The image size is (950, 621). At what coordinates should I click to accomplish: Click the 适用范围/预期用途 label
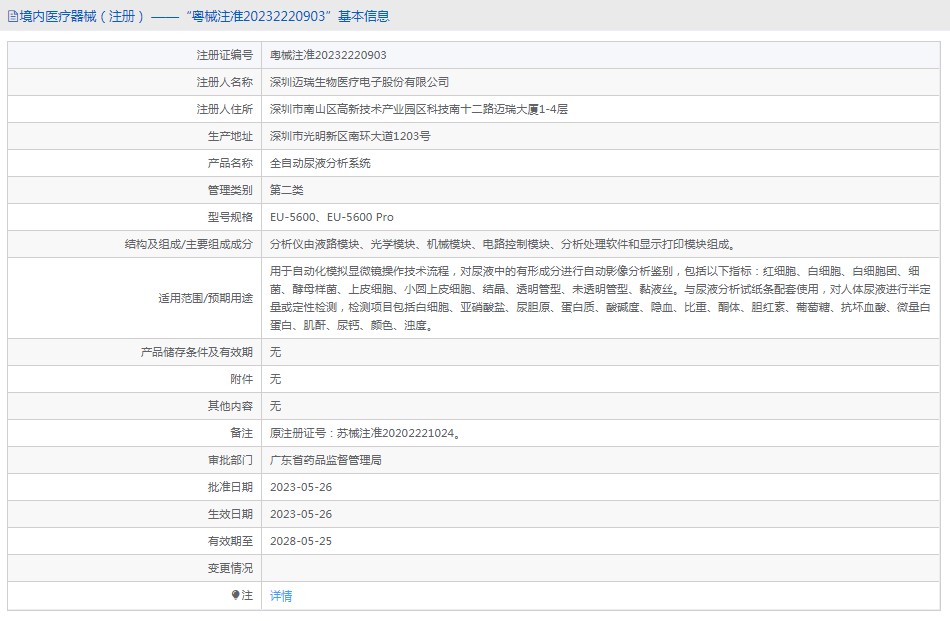[x=205, y=298]
